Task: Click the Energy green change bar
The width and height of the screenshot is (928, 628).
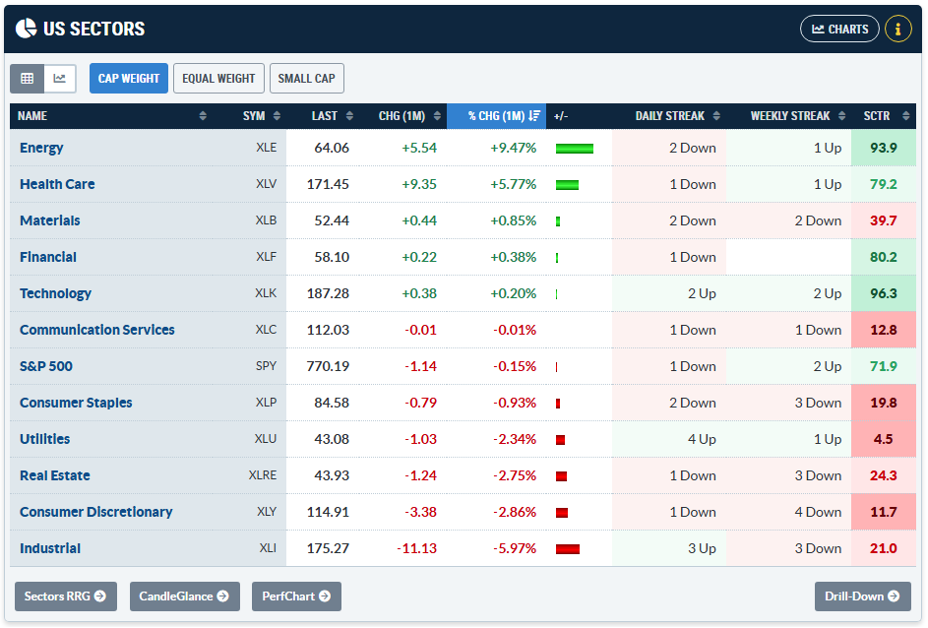Action: tap(575, 149)
